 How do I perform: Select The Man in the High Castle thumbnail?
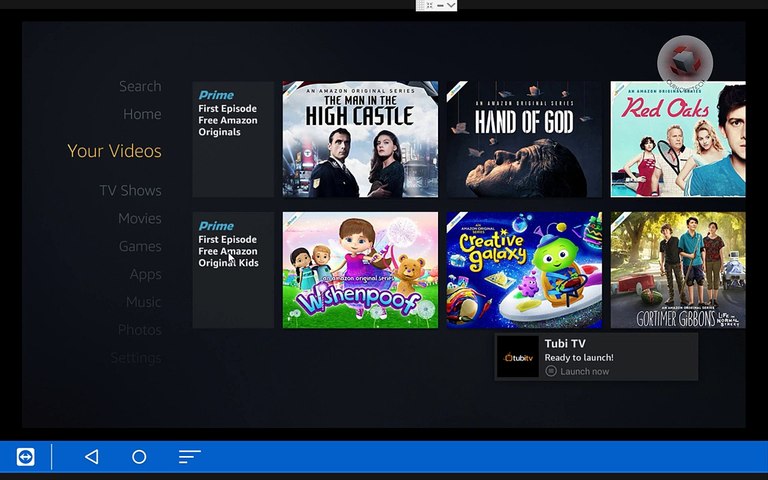point(360,139)
